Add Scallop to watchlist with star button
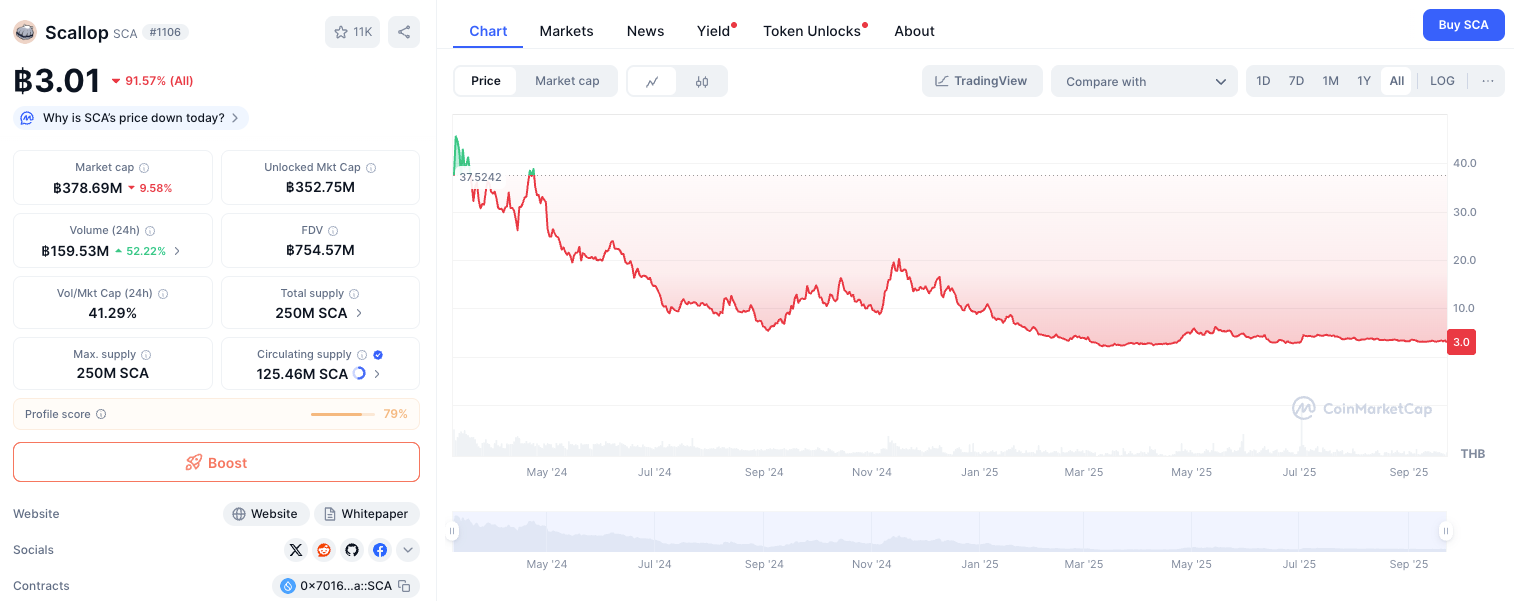 pos(352,32)
